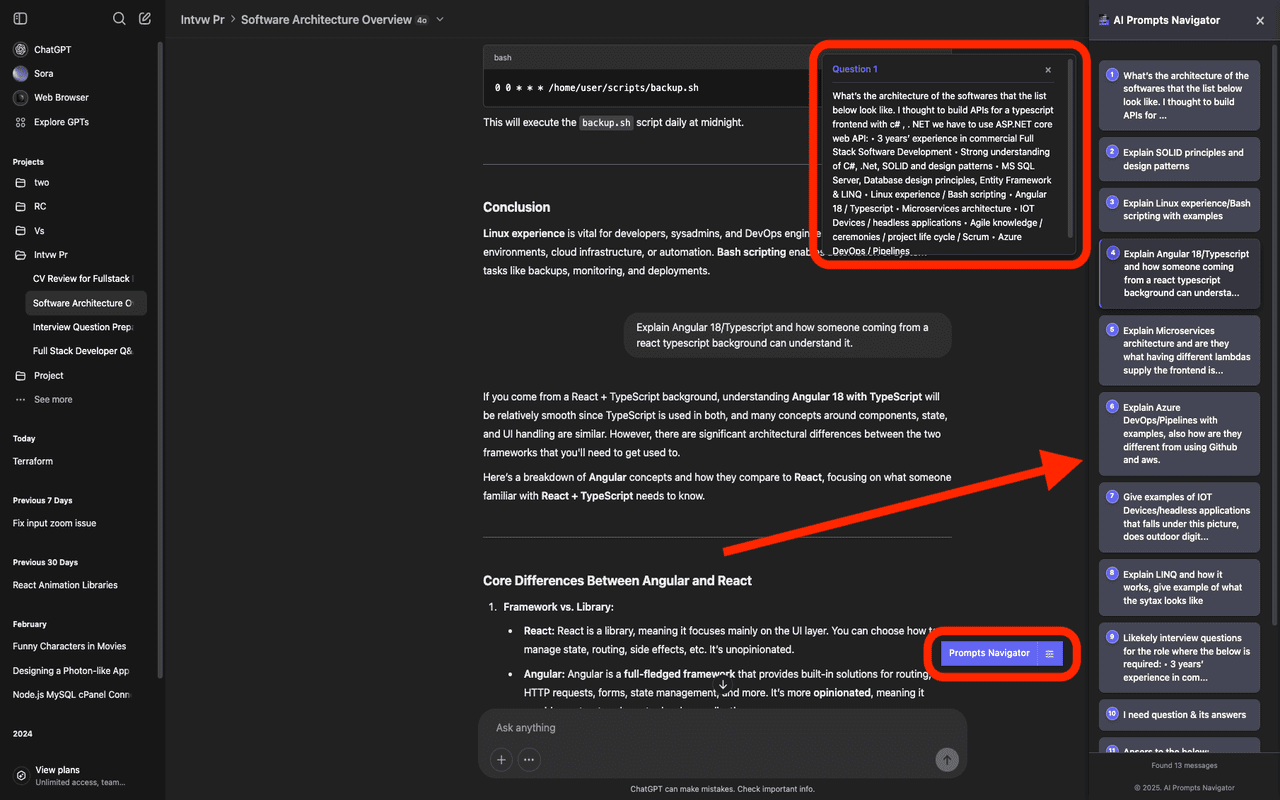The image size is (1280, 800).
Task: Click View plans upgrade option
Action: [79, 776]
